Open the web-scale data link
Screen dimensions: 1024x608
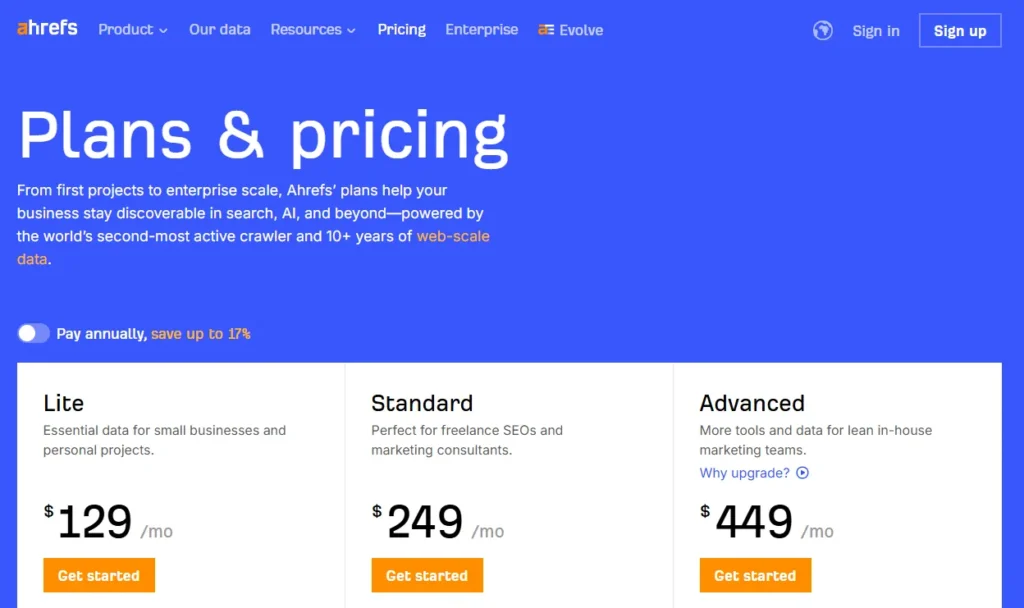click(453, 236)
